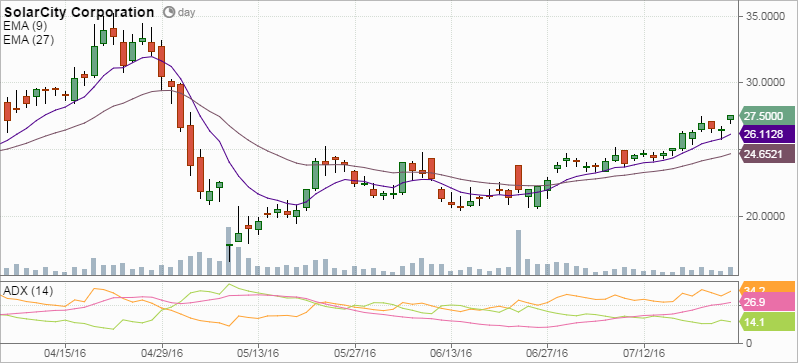Click the ADX (14) indicator label

[x=28, y=291]
